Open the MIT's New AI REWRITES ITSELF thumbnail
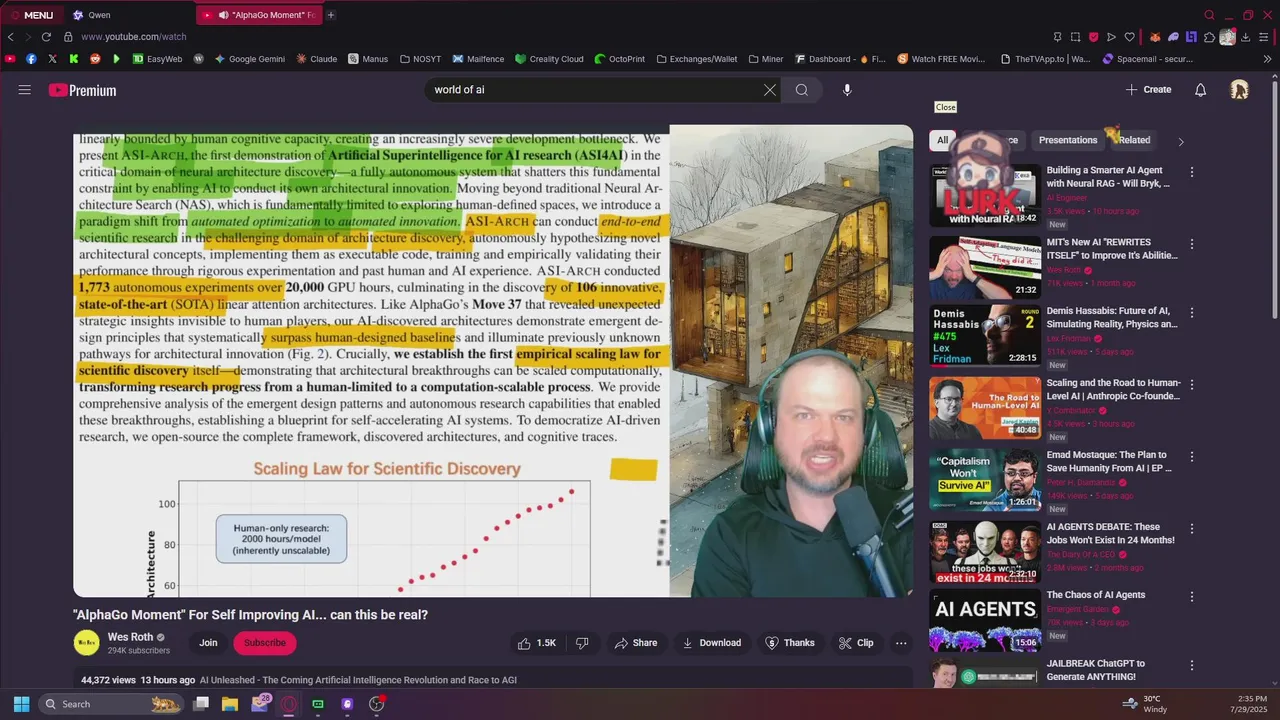 click(985, 267)
